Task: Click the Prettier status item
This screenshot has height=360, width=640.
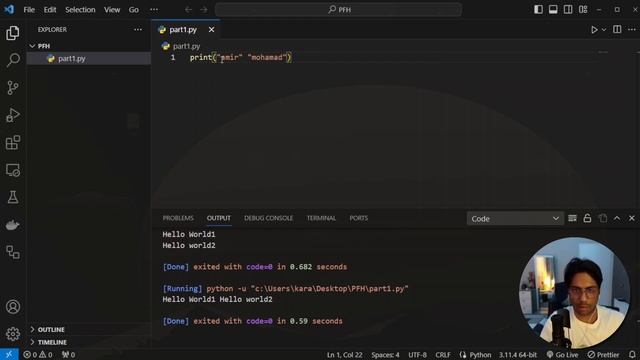Action: [x=603, y=355]
